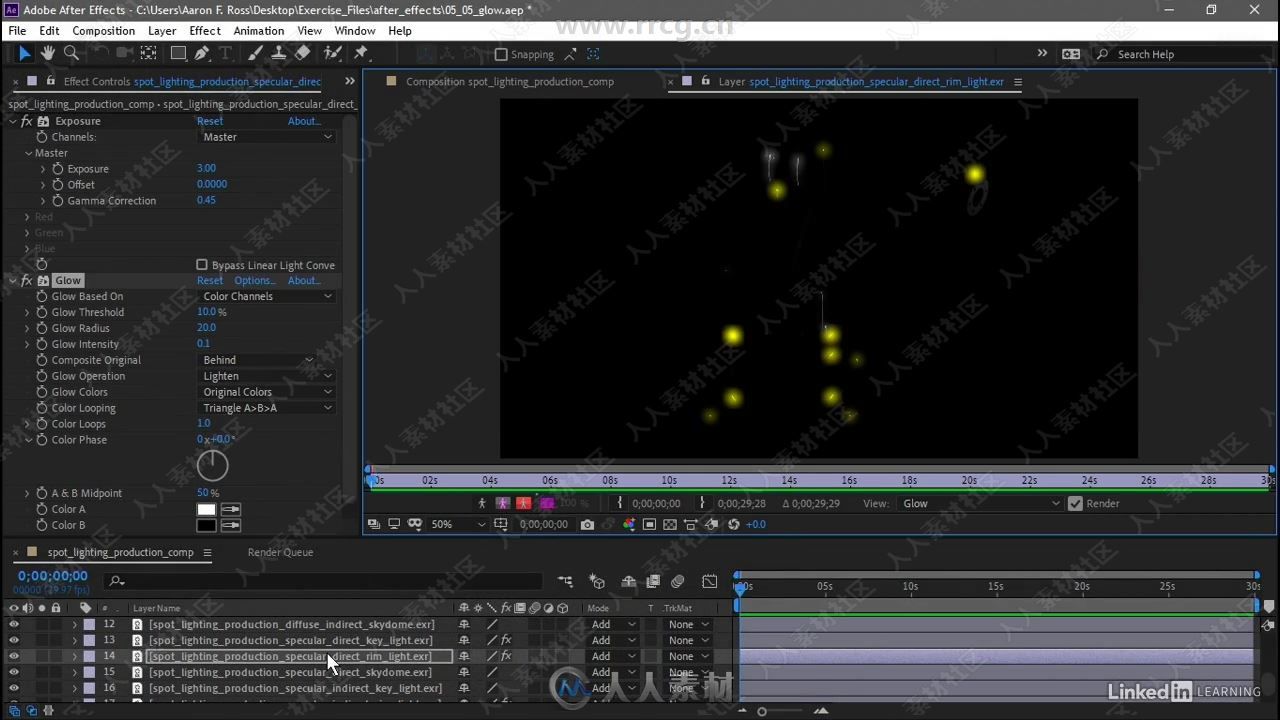
Task: Click the timeline layer search field
Action: pos(322,581)
